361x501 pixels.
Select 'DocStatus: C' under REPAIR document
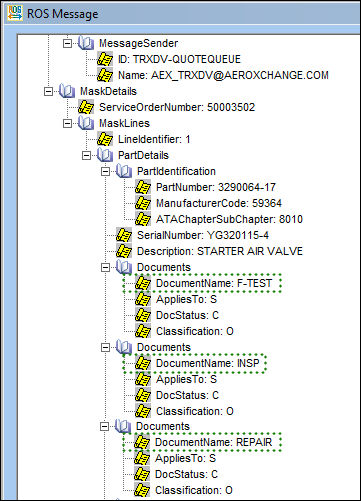point(186,474)
